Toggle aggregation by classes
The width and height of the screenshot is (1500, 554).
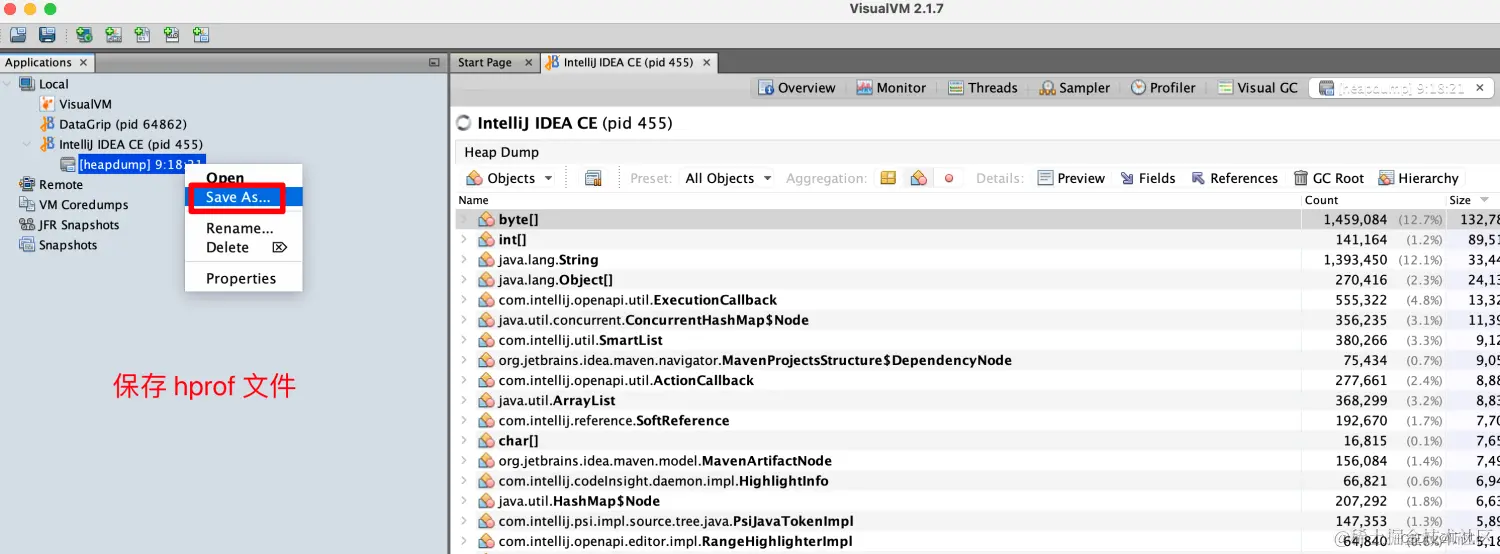[918, 178]
